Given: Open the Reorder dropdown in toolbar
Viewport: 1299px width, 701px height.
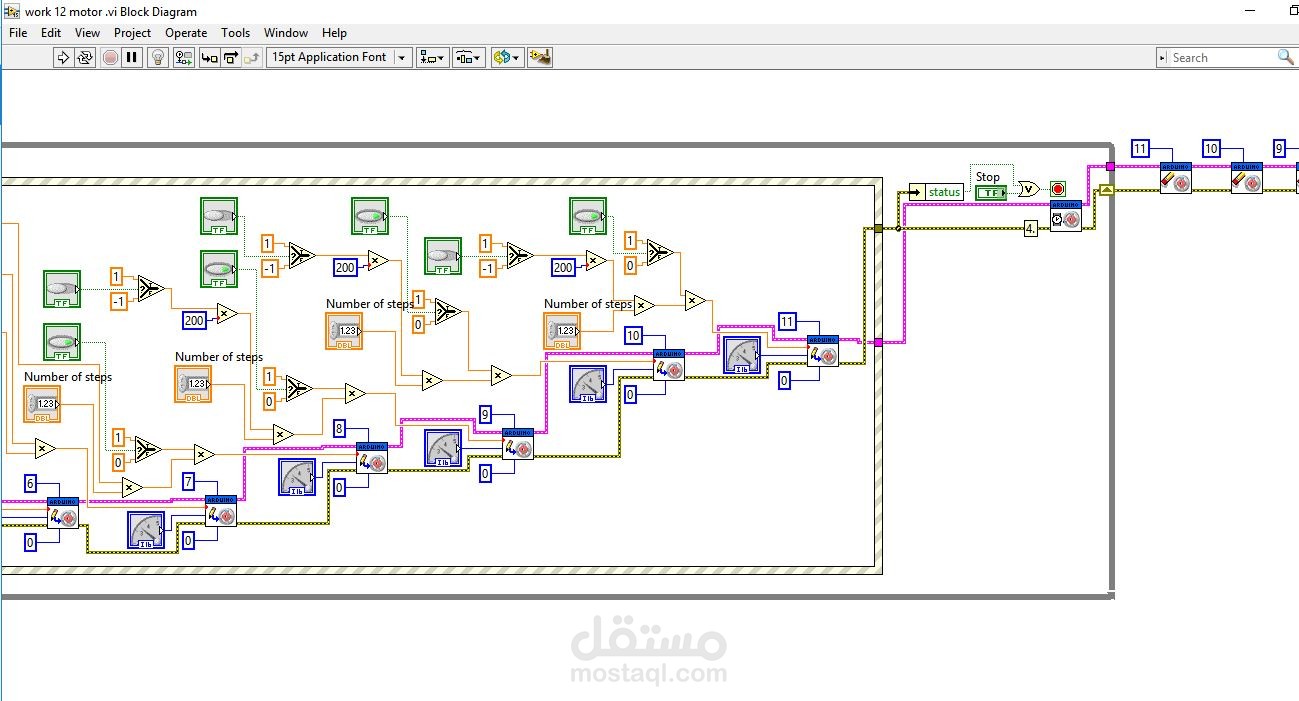Looking at the screenshot, I should [x=507, y=58].
